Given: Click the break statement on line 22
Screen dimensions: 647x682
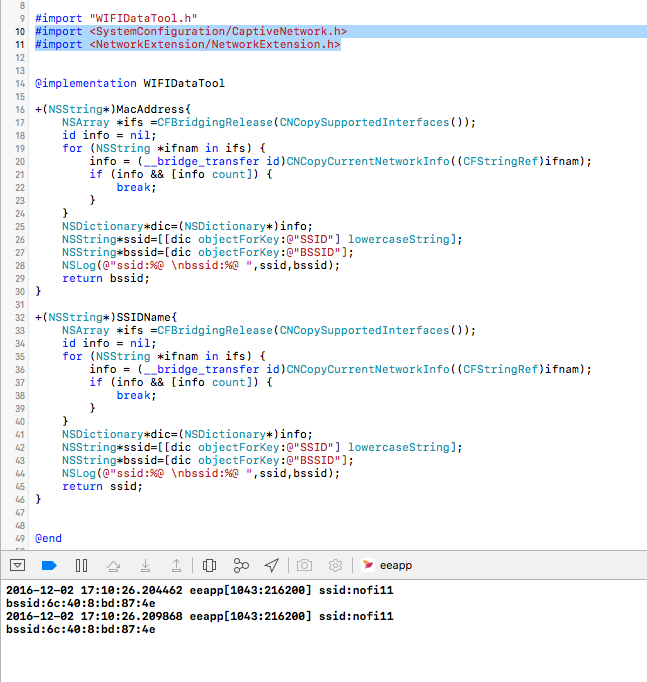Looking at the screenshot, I should coord(136,187).
